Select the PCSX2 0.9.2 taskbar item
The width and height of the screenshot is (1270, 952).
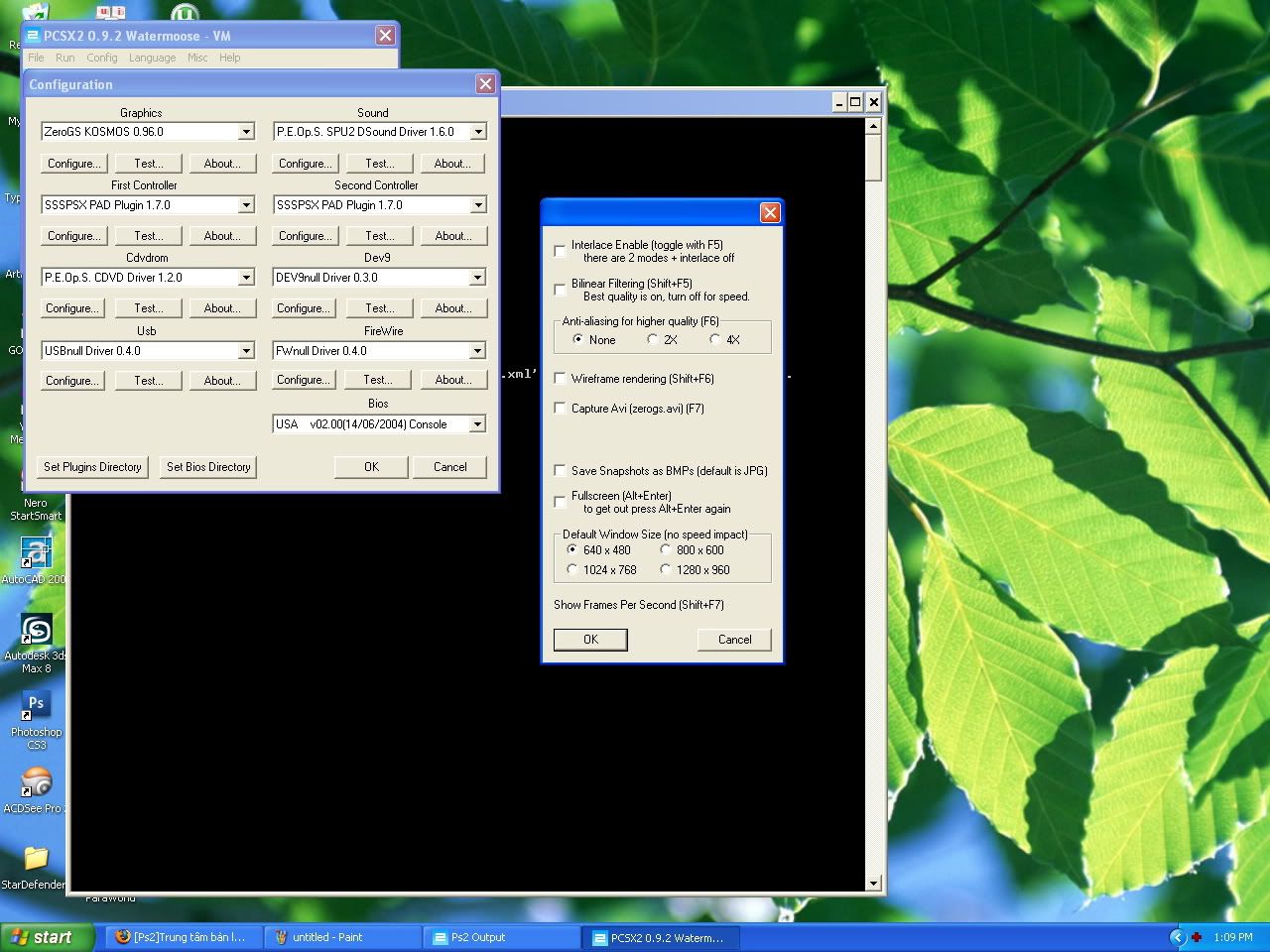663,937
